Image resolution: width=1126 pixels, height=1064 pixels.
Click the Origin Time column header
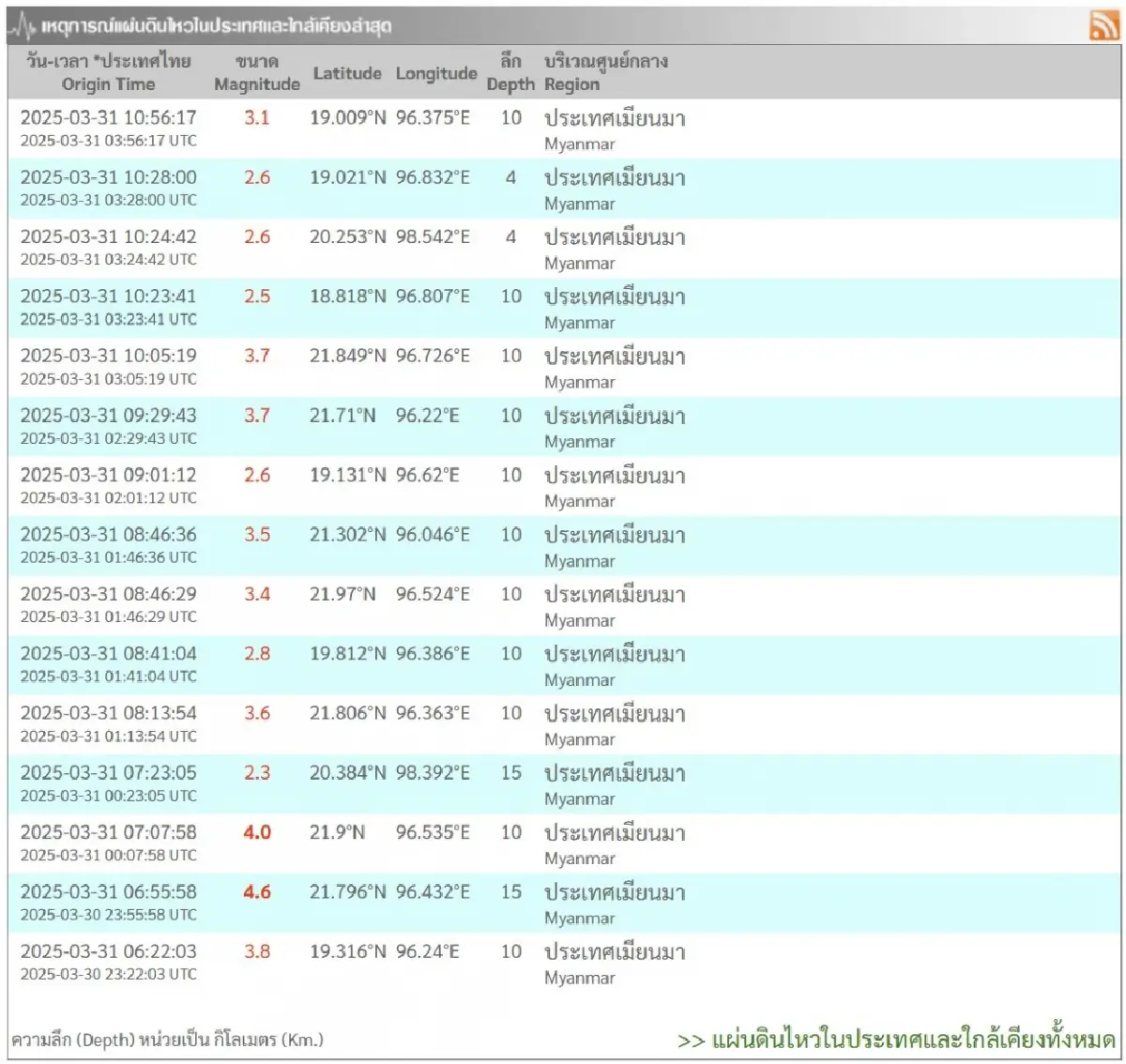(x=108, y=73)
